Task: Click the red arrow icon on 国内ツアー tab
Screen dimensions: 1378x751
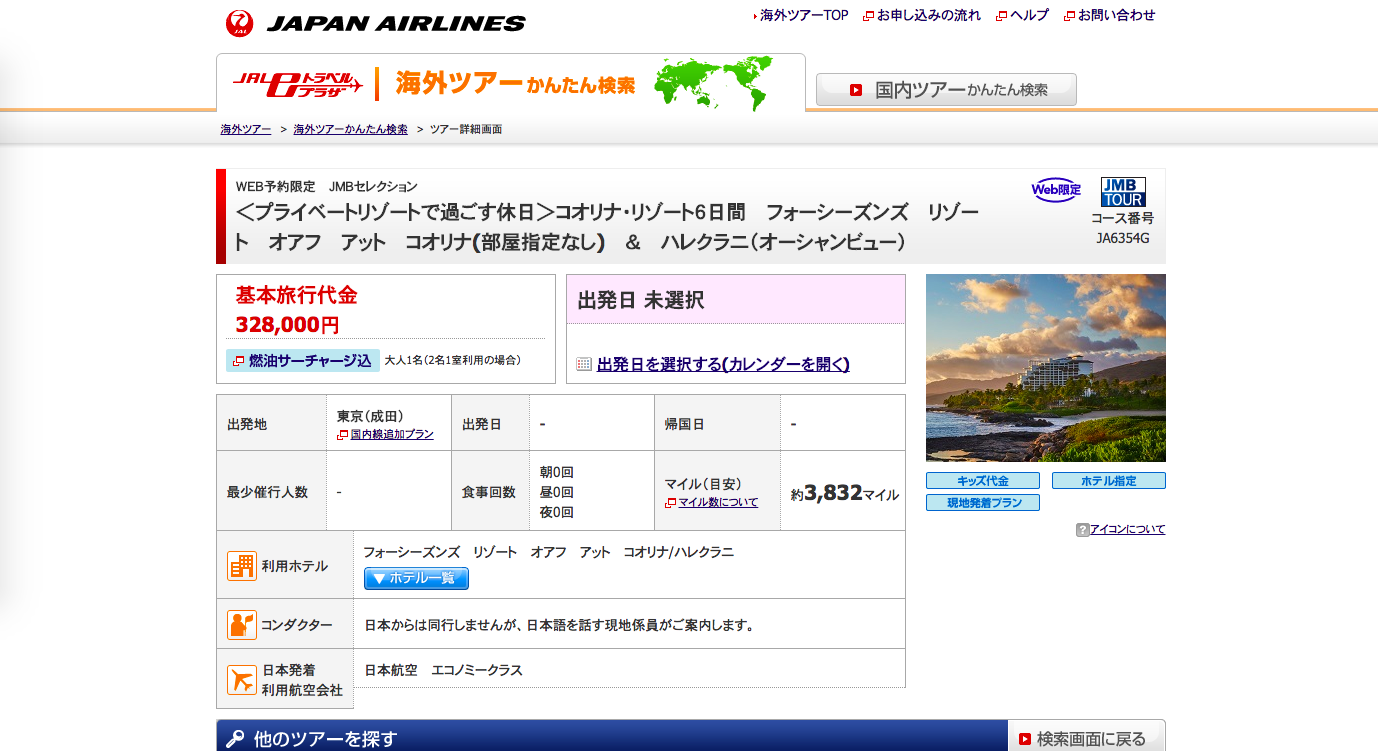Action: click(x=856, y=90)
